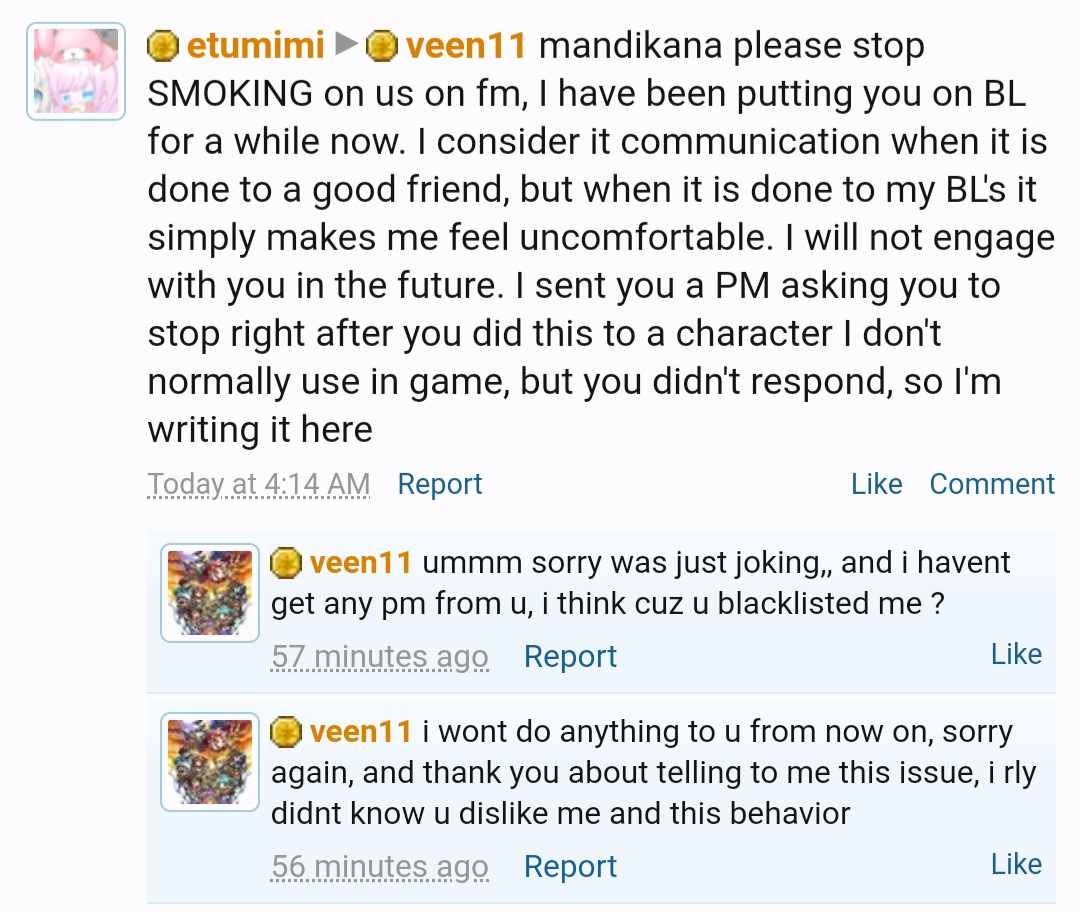This screenshot has width=1080, height=913.
Task: Comment on etumimi's post
Action: point(992,484)
